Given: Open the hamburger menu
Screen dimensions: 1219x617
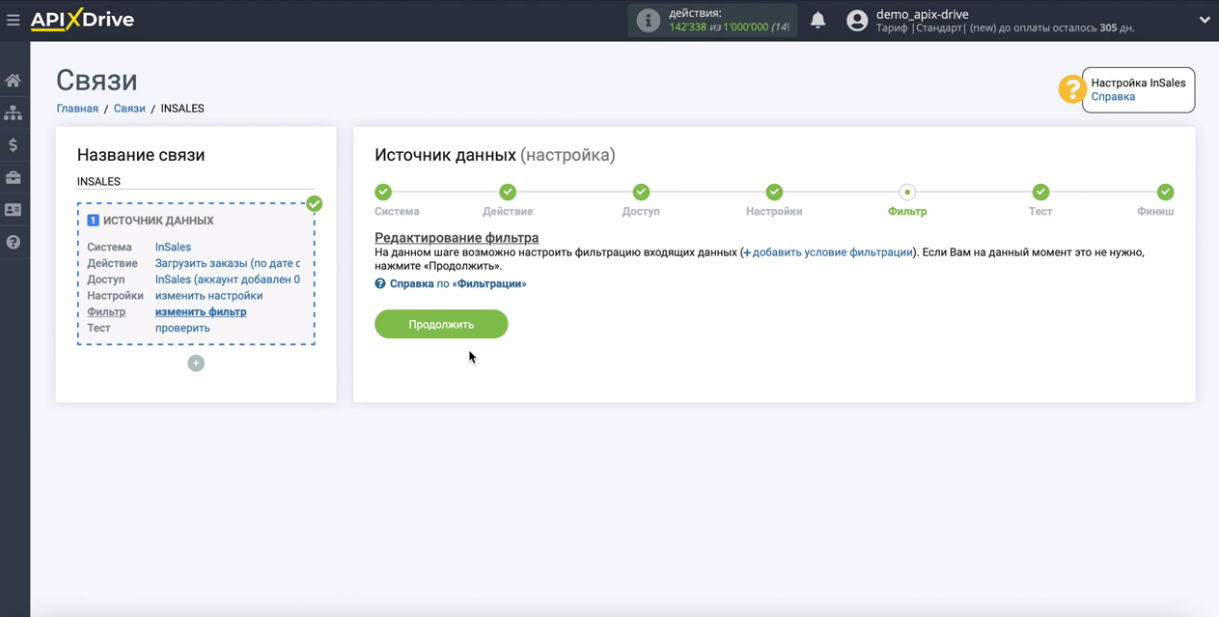Looking at the screenshot, I should coord(13,20).
